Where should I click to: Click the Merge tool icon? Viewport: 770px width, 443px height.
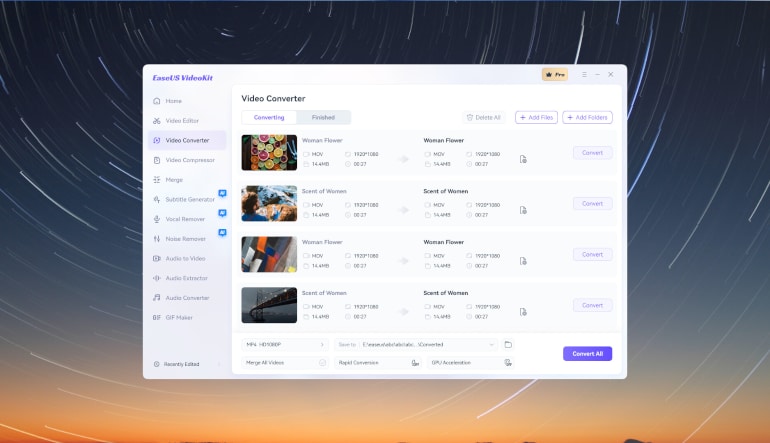[157, 180]
